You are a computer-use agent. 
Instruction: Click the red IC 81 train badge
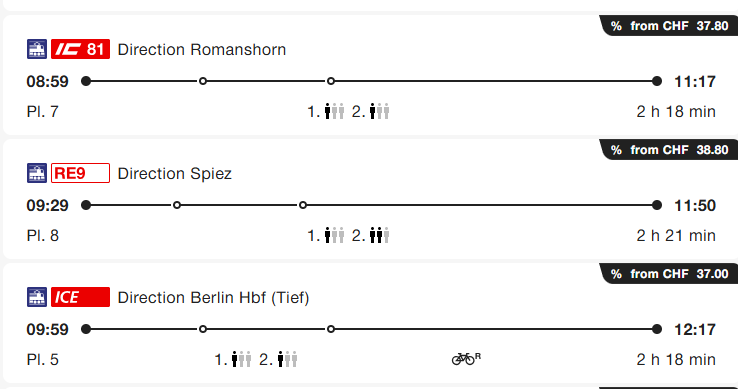(80, 49)
